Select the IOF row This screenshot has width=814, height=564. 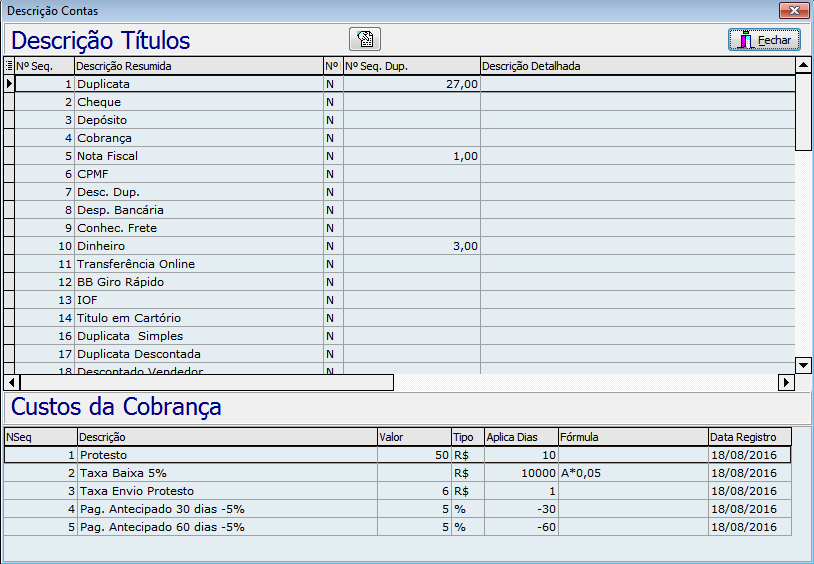405,300
